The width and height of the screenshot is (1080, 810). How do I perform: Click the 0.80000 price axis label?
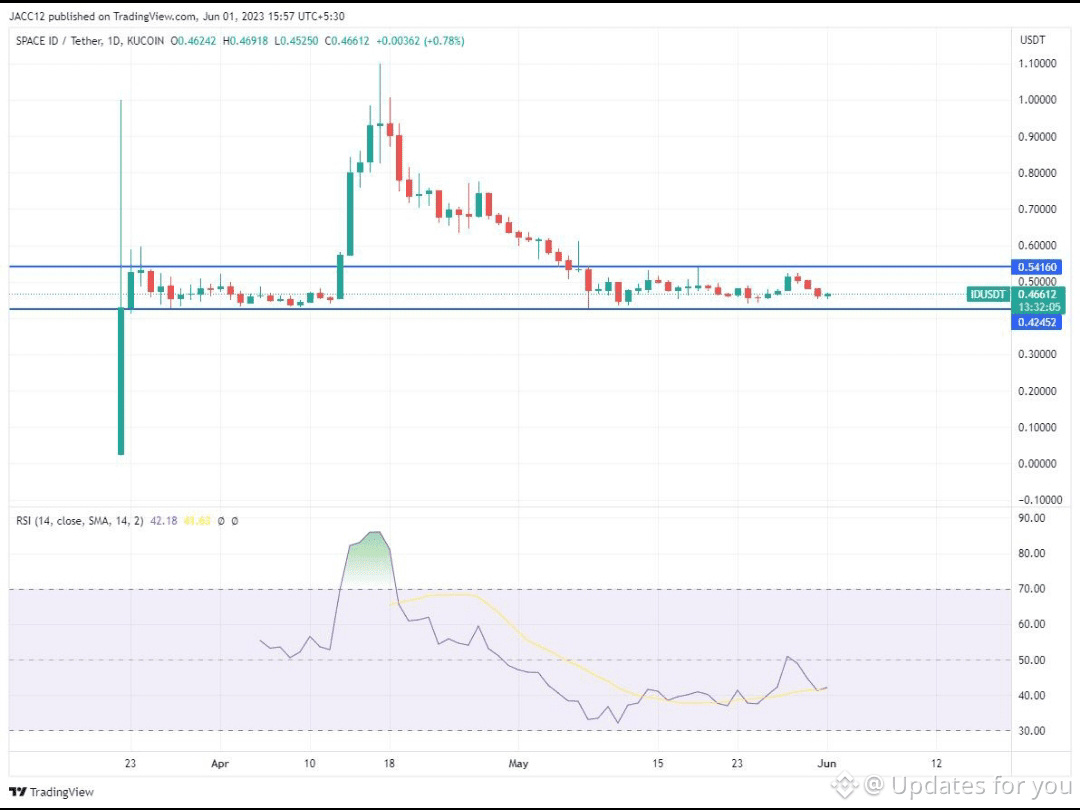1037,173
